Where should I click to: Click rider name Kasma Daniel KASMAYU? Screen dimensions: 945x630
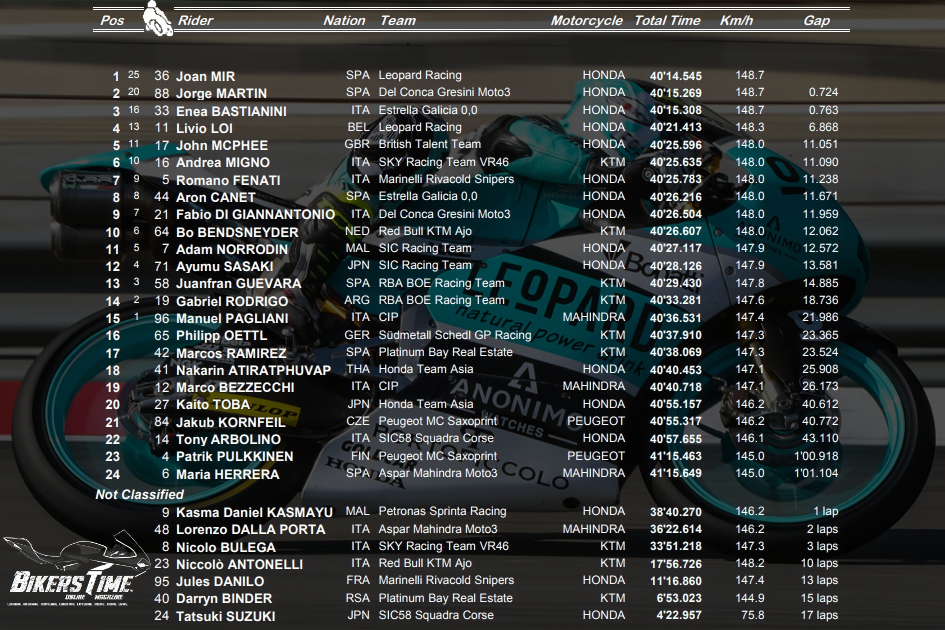[x=254, y=512]
